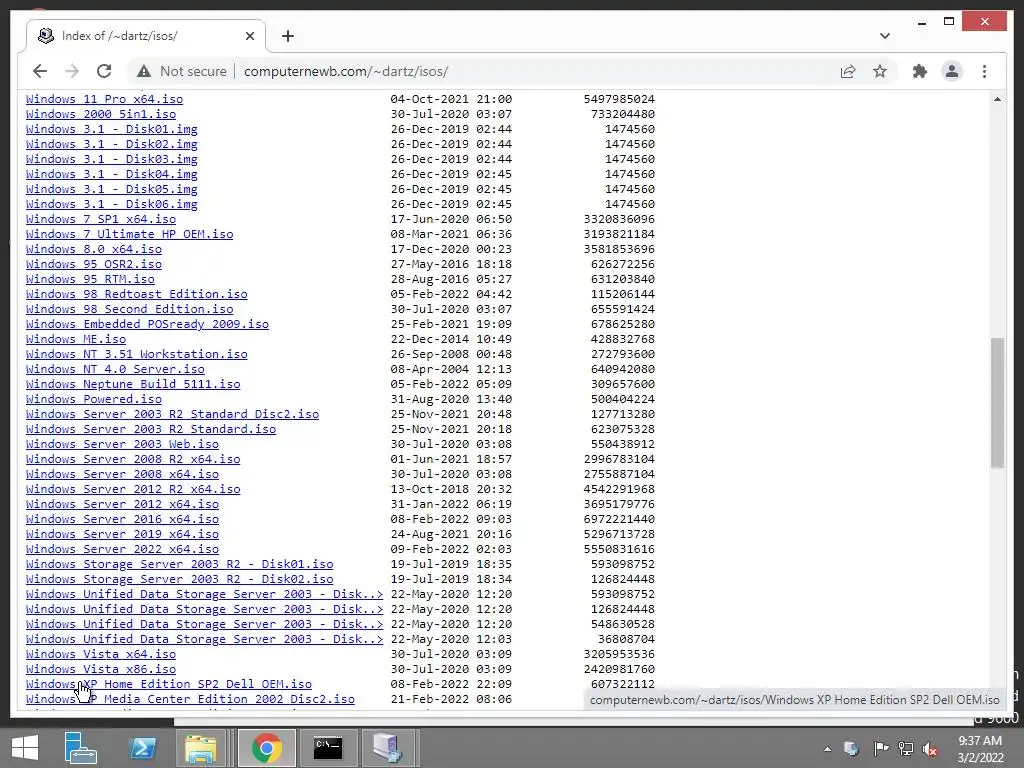
Task: Open the network tray icon
Action: pos(906,749)
